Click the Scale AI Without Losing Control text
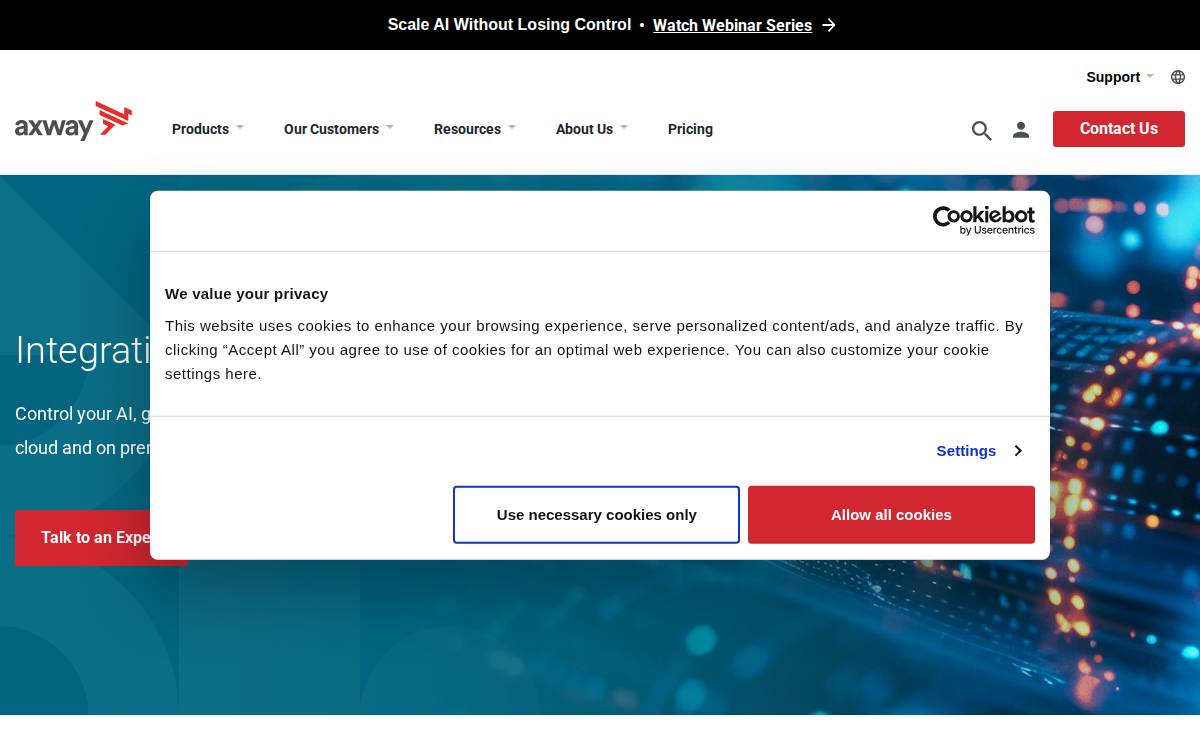Image resolution: width=1200 pixels, height=750 pixels. click(x=509, y=25)
